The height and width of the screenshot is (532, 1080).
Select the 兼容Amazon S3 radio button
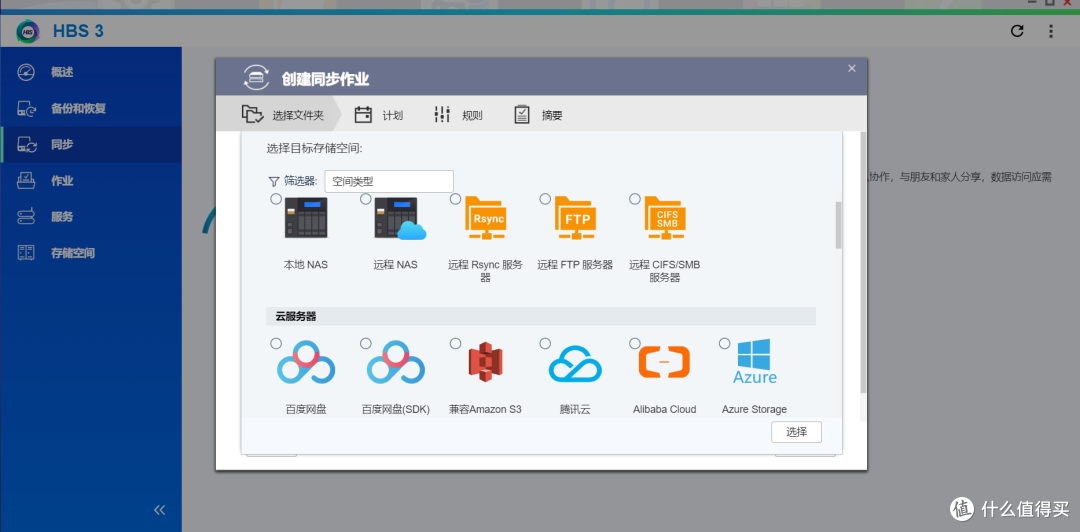(x=455, y=343)
